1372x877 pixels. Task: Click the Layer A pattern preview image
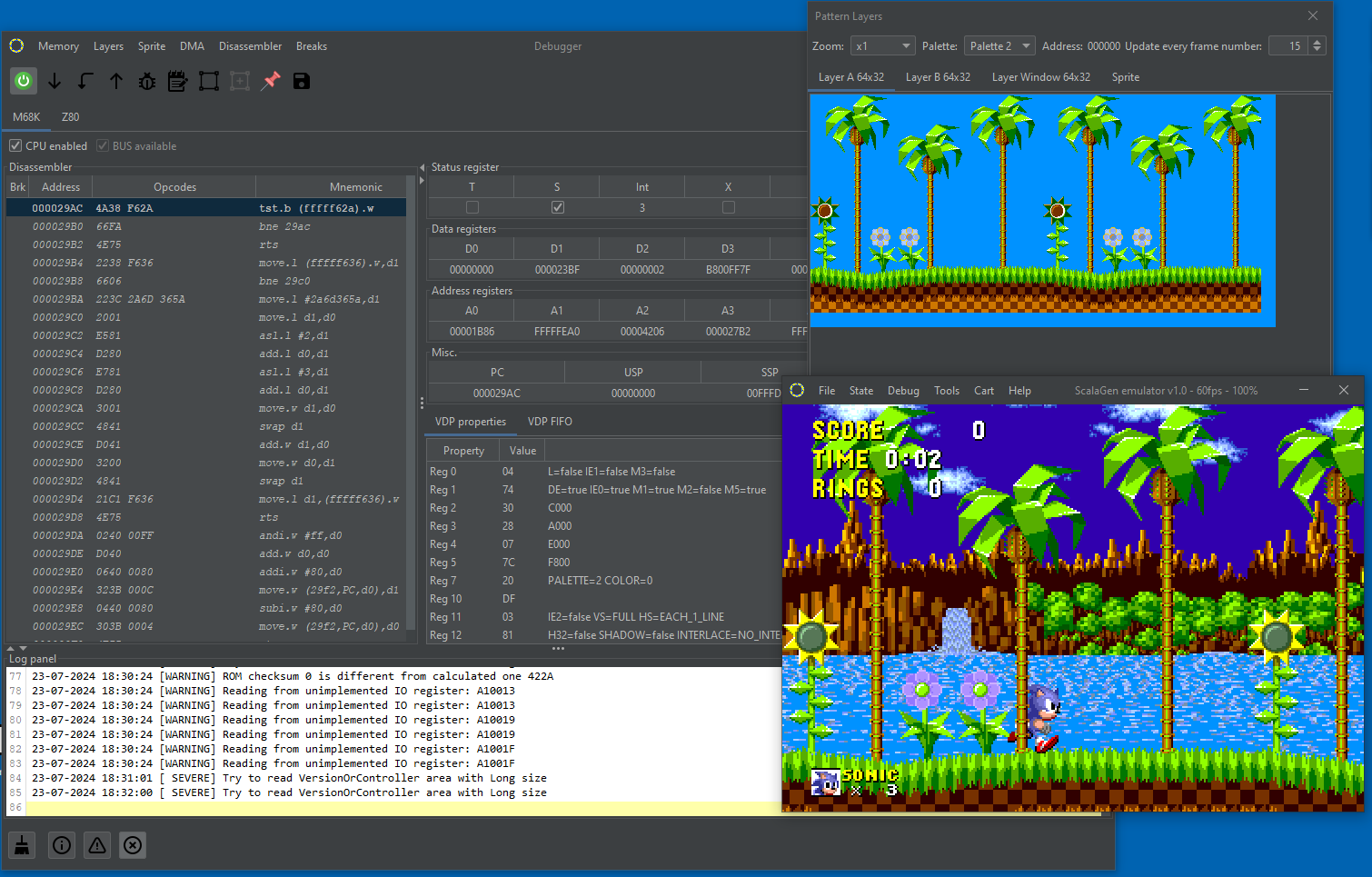click(x=1042, y=210)
